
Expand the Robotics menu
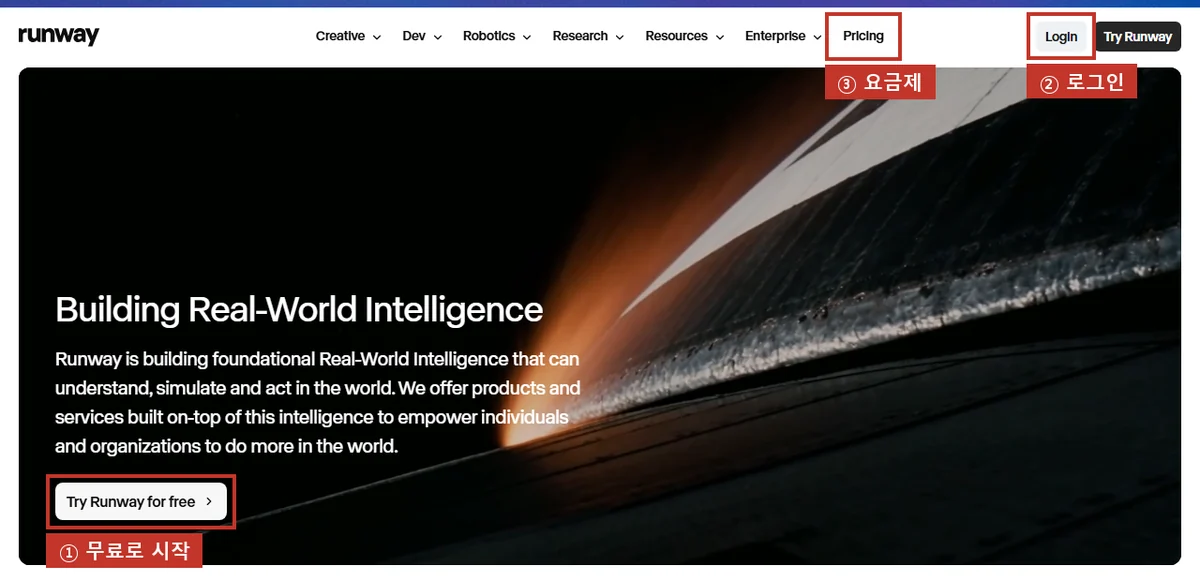coord(497,36)
